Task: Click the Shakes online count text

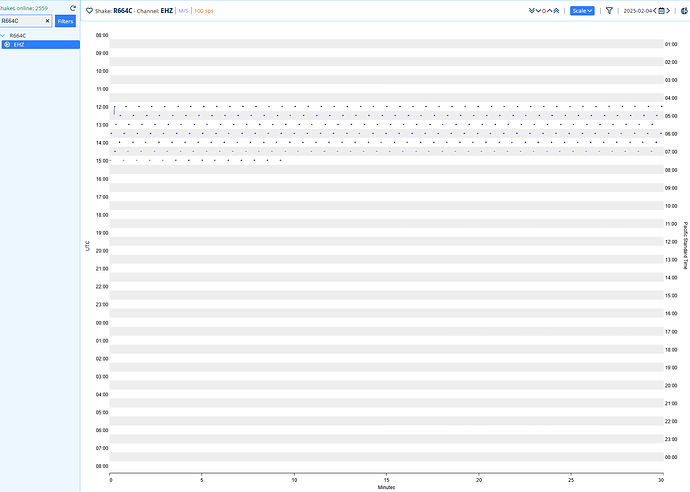Action: point(24,8)
